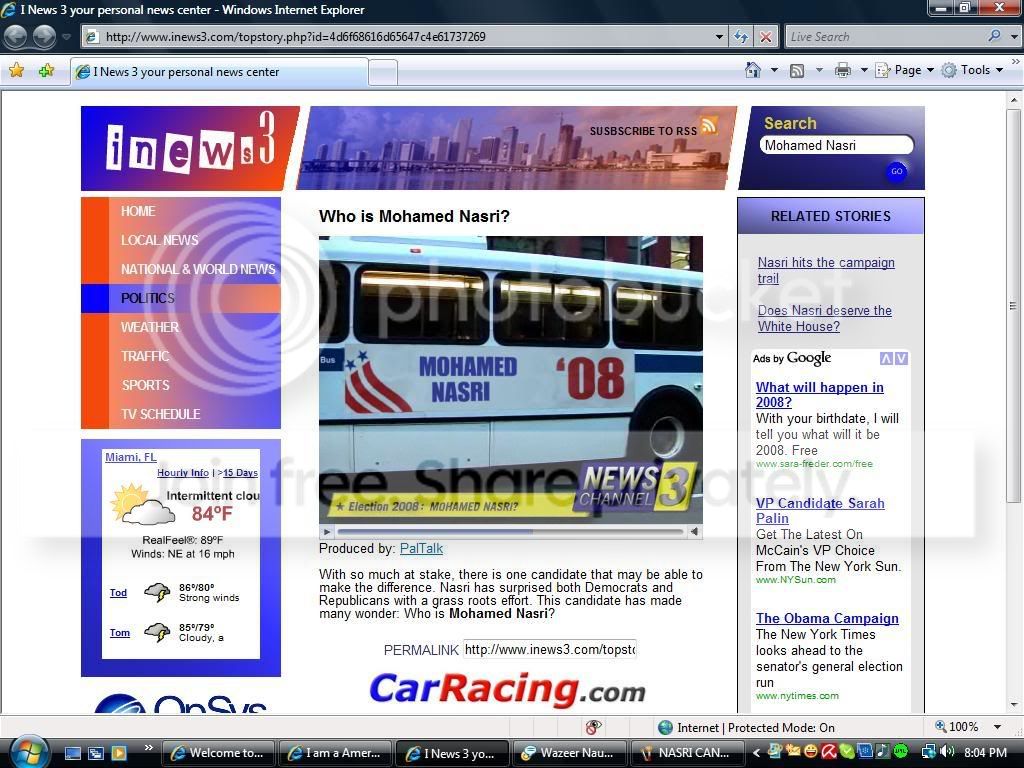1024x768 pixels.
Task: Click the Home icon in IE toolbar
Action: click(753, 70)
